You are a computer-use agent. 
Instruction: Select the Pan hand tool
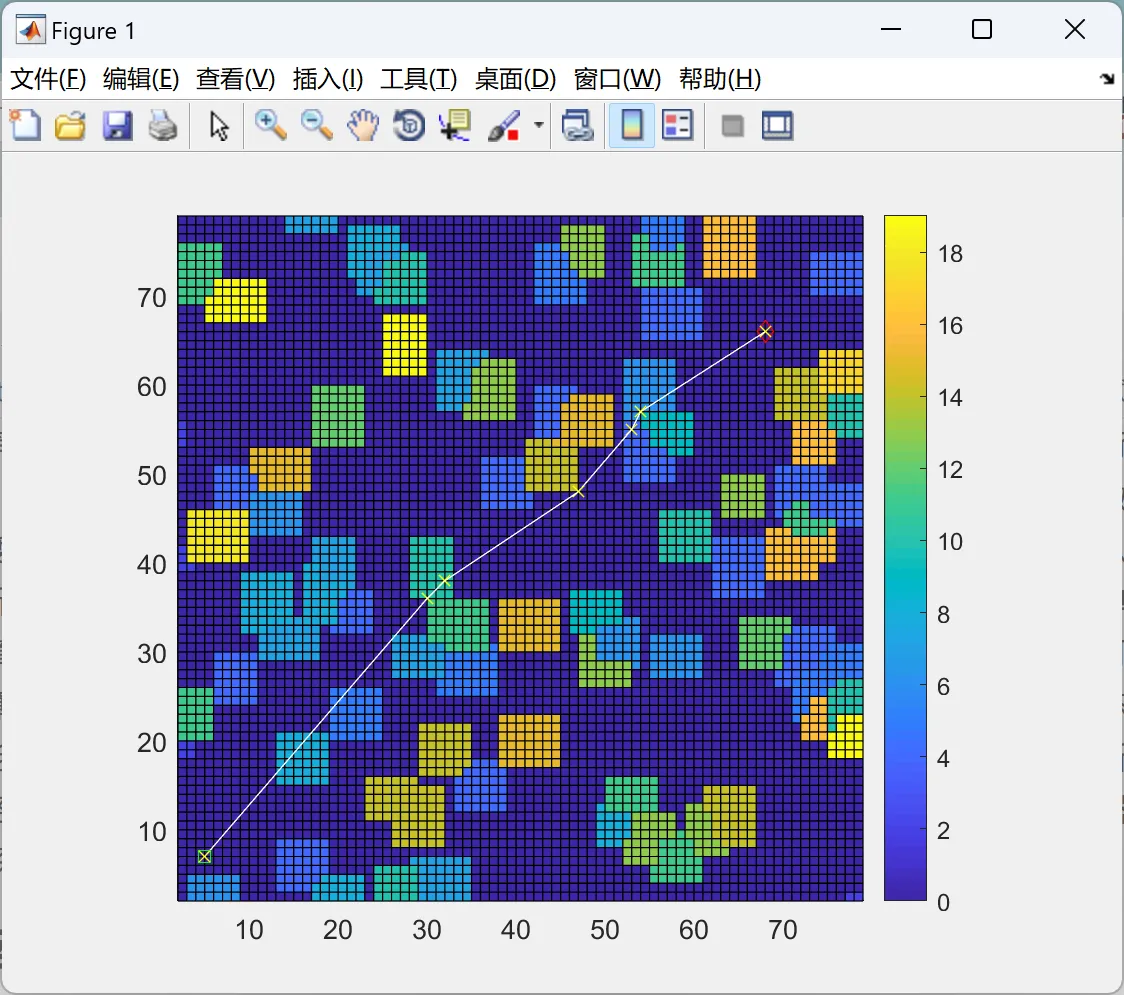click(363, 125)
